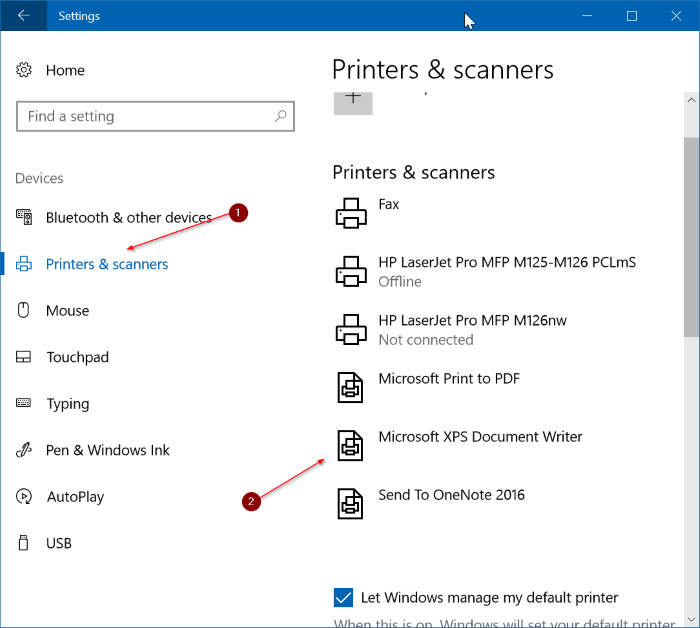Open Touchpad settings
This screenshot has width=700, height=628.
tap(78, 357)
